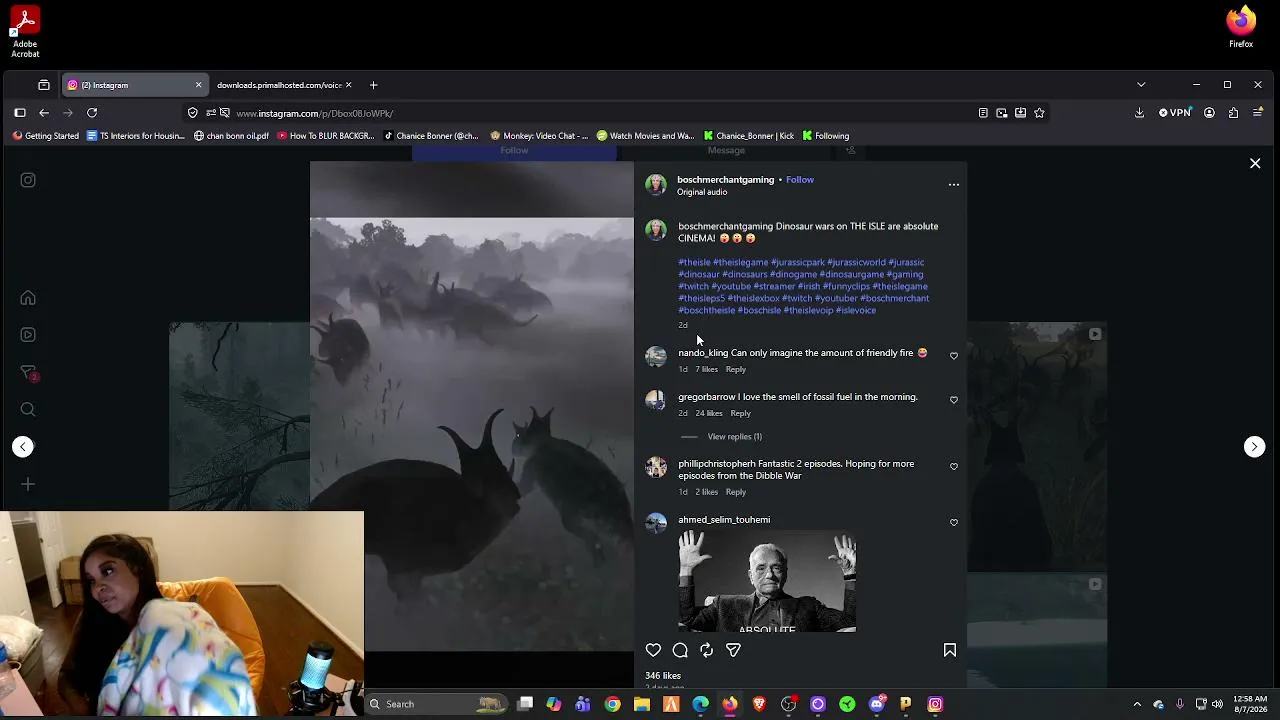Save the post with the bookmark icon
The image size is (1280, 720).
click(x=950, y=650)
